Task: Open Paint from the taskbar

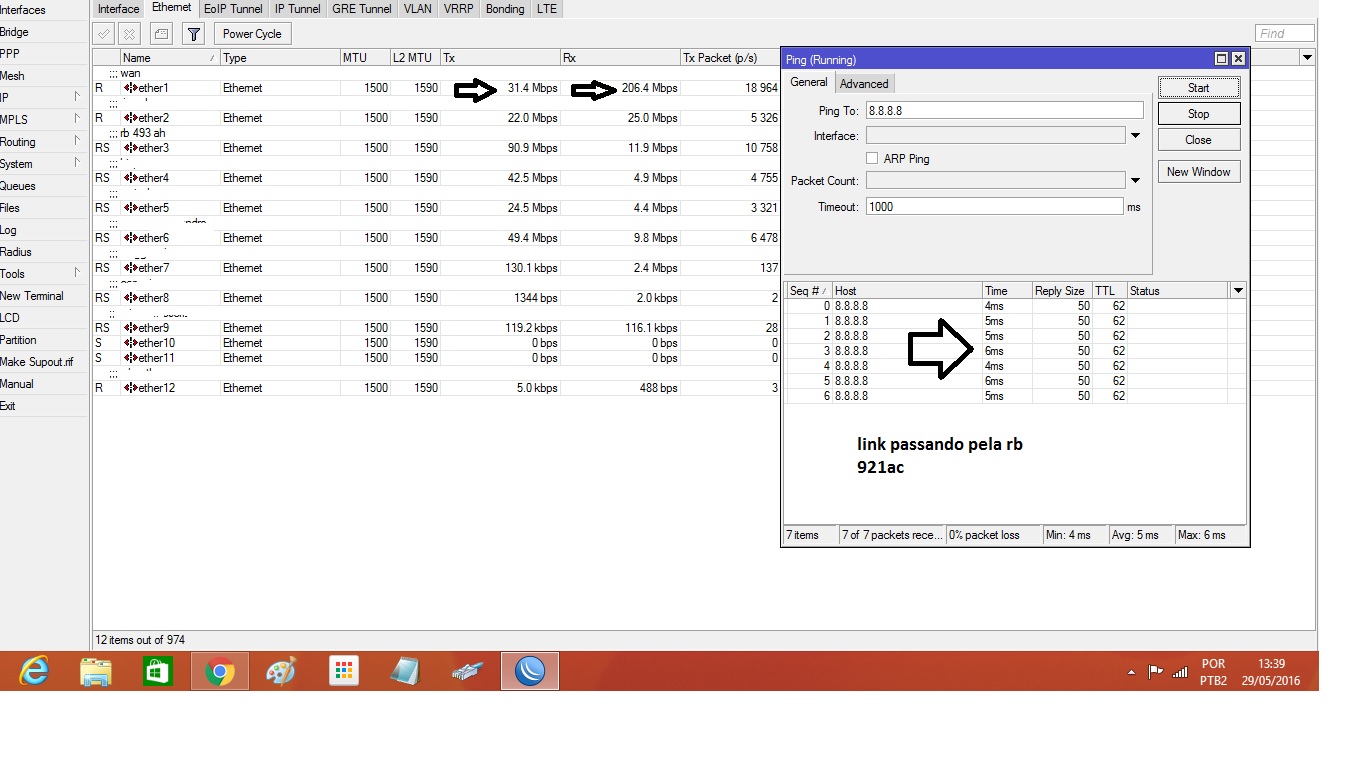Action: tap(281, 672)
